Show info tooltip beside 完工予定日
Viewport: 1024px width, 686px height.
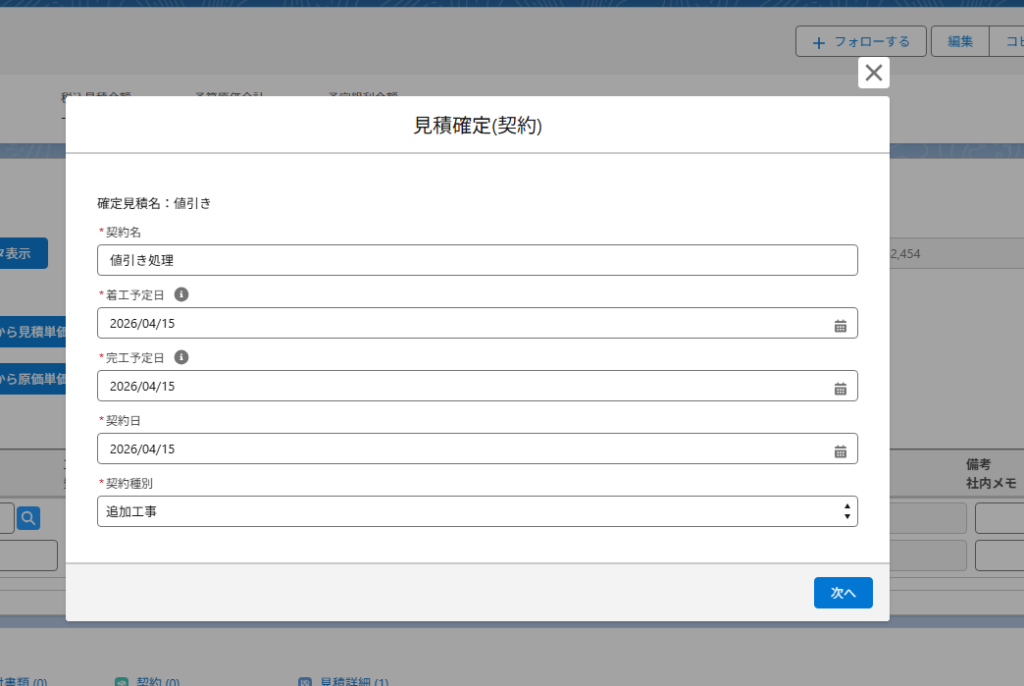pyautogui.click(x=181, y=357)
